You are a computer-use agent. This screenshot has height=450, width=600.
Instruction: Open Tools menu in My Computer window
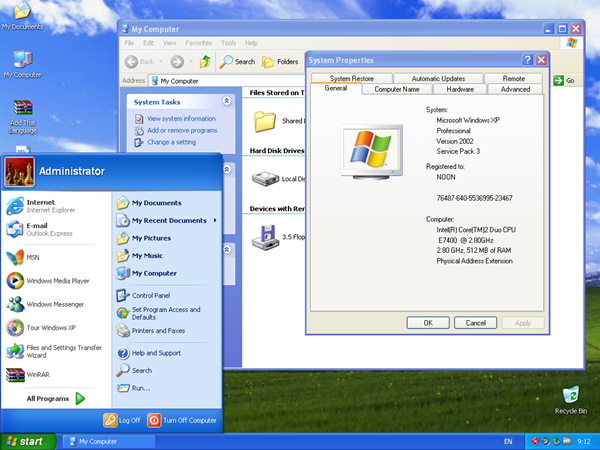(228, 43)
